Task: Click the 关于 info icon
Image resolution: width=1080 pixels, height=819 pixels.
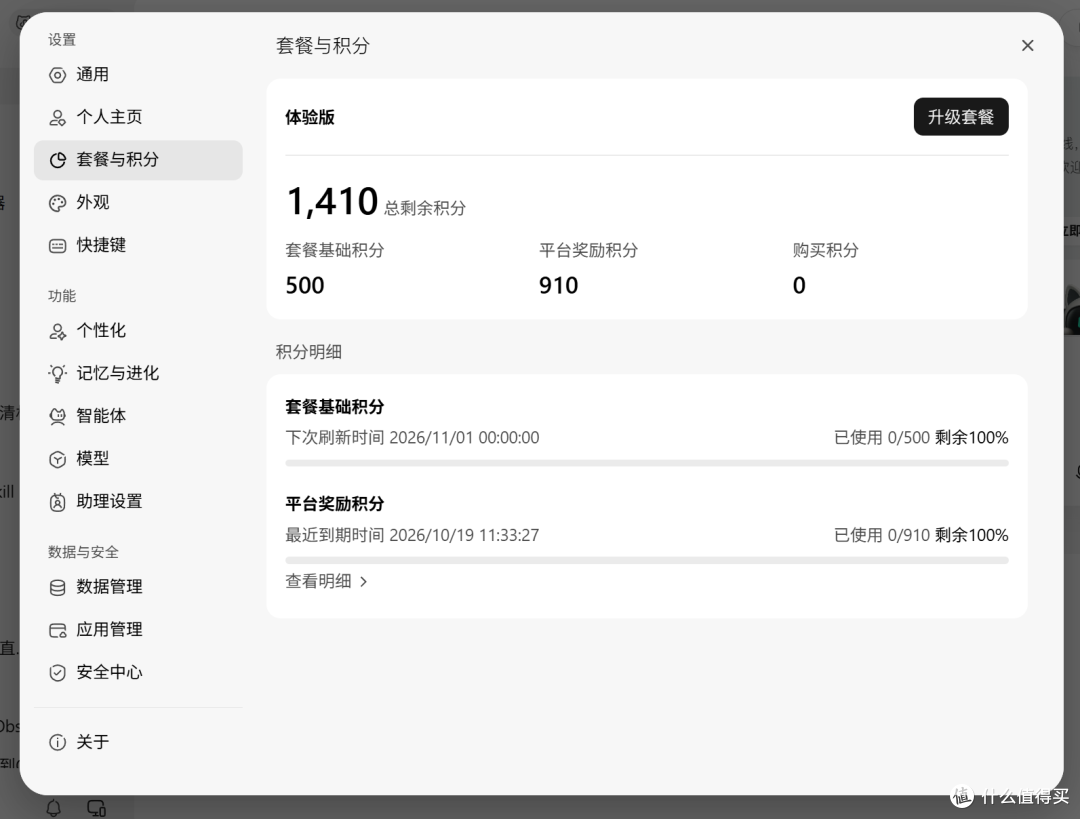Action: pyautogui.click(x=58, y=742)
